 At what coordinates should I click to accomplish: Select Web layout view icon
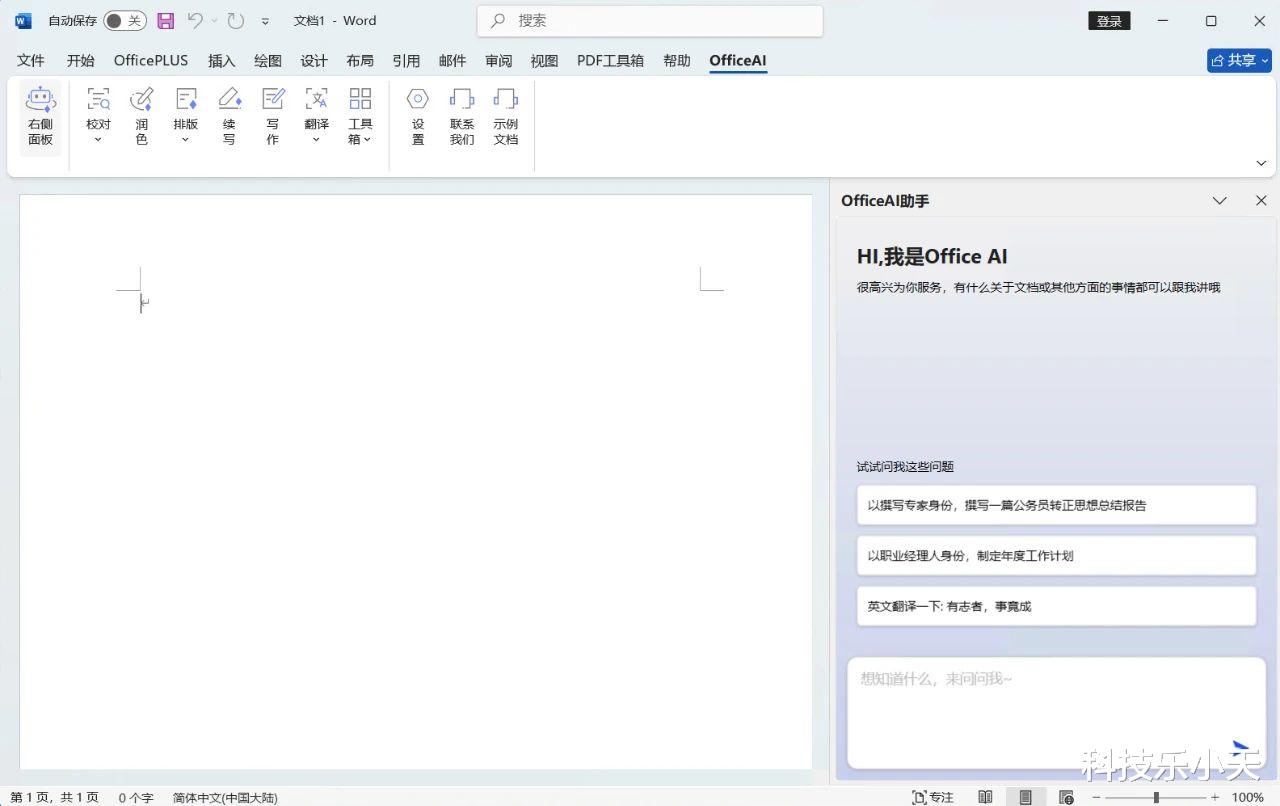click(x=1066, y=797)
